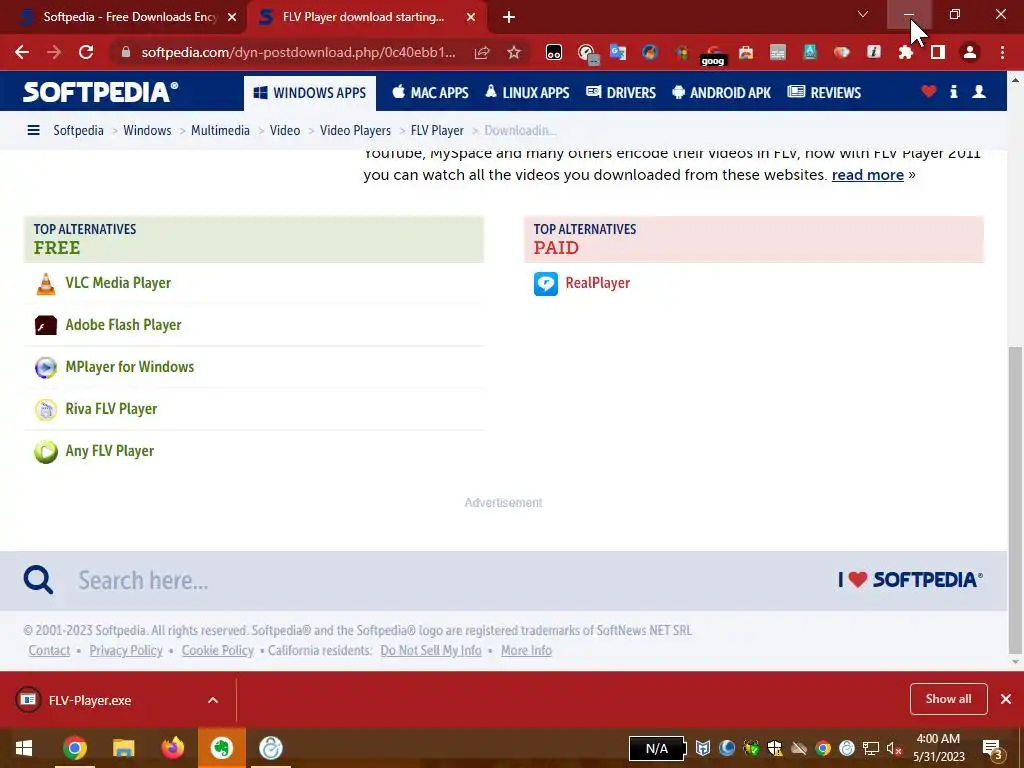1024x768 pixels.
Task: Open the read more link
Action: pos(867,175)
